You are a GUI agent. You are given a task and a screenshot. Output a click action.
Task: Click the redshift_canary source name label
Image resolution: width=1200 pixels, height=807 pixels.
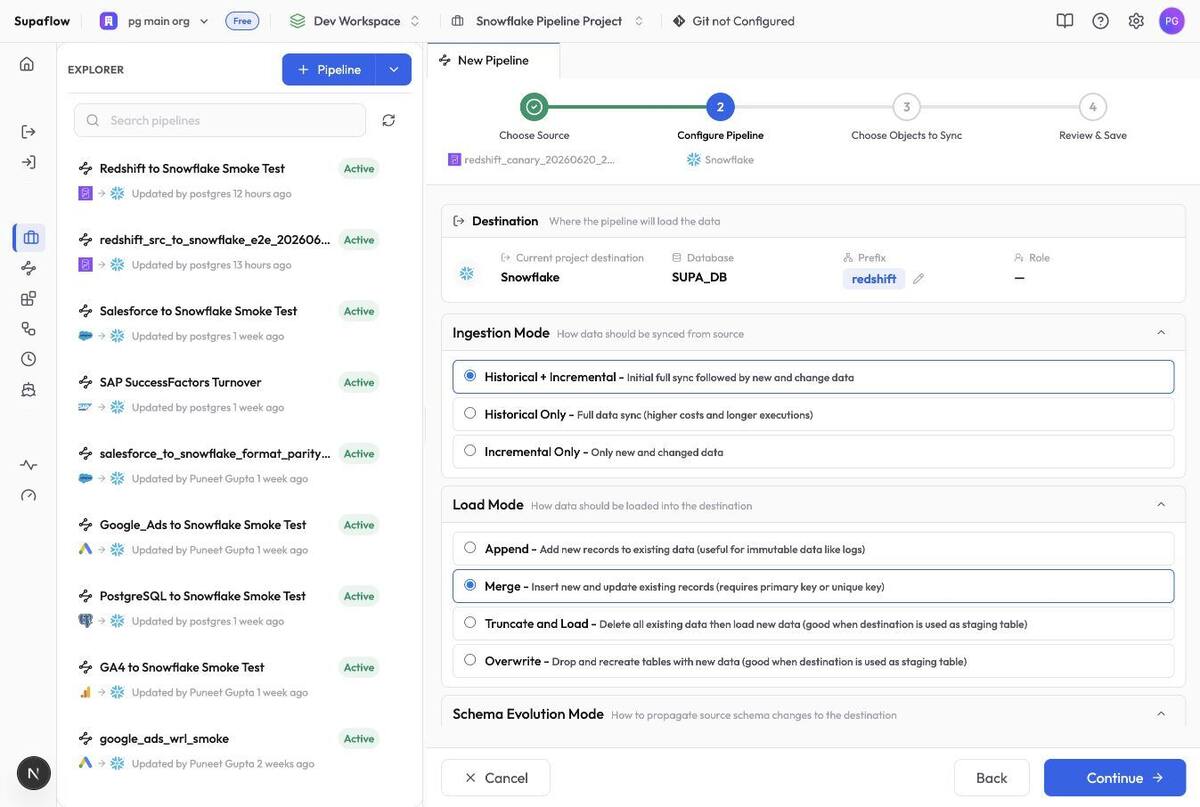click(x=540, y=160)
